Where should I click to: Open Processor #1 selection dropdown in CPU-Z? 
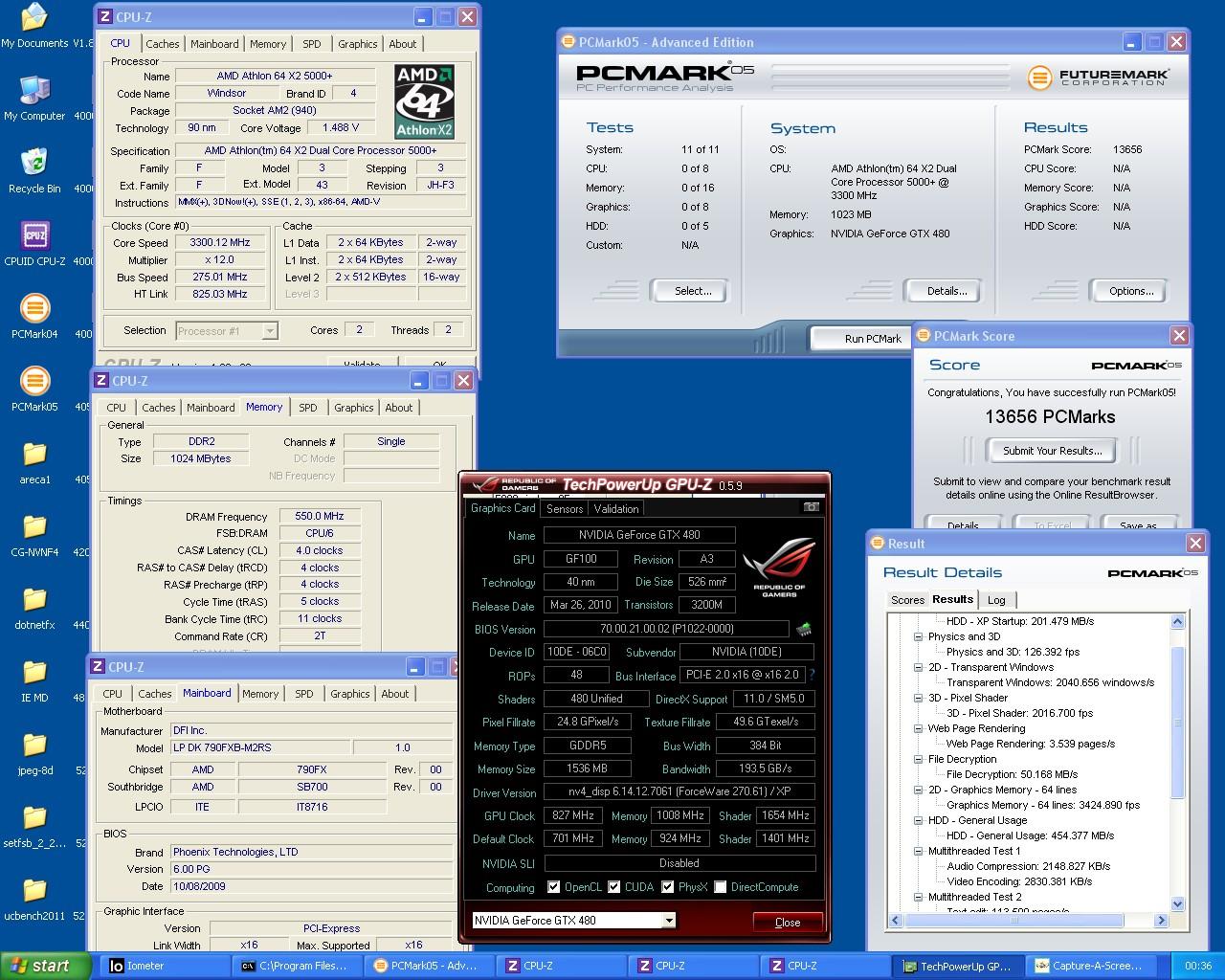click(270, 331)
